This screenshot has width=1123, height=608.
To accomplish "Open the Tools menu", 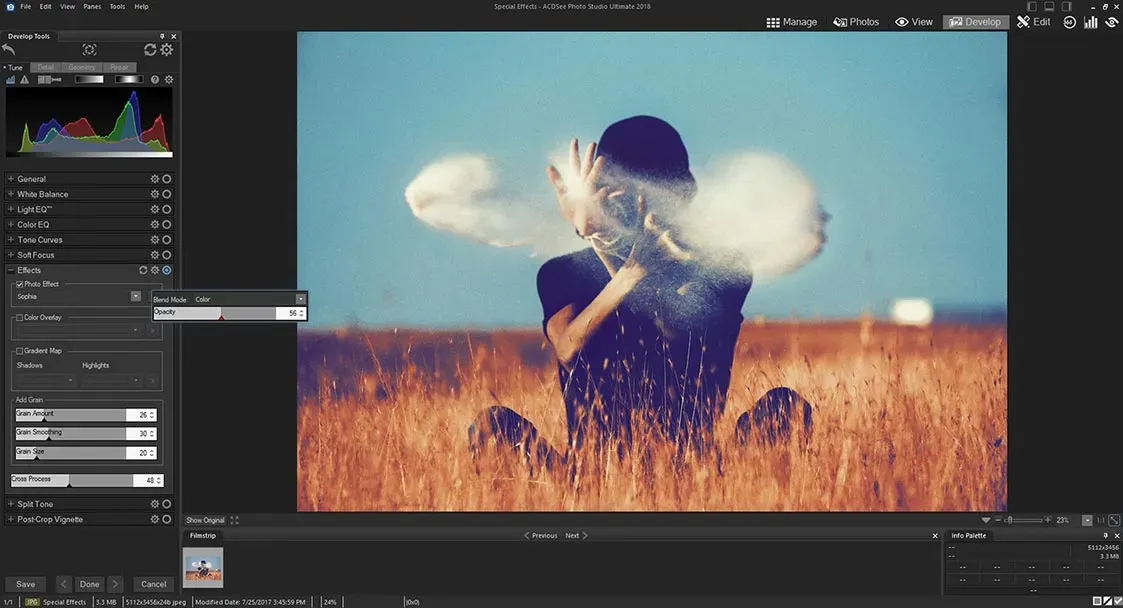I will click(x=117, y=6).
